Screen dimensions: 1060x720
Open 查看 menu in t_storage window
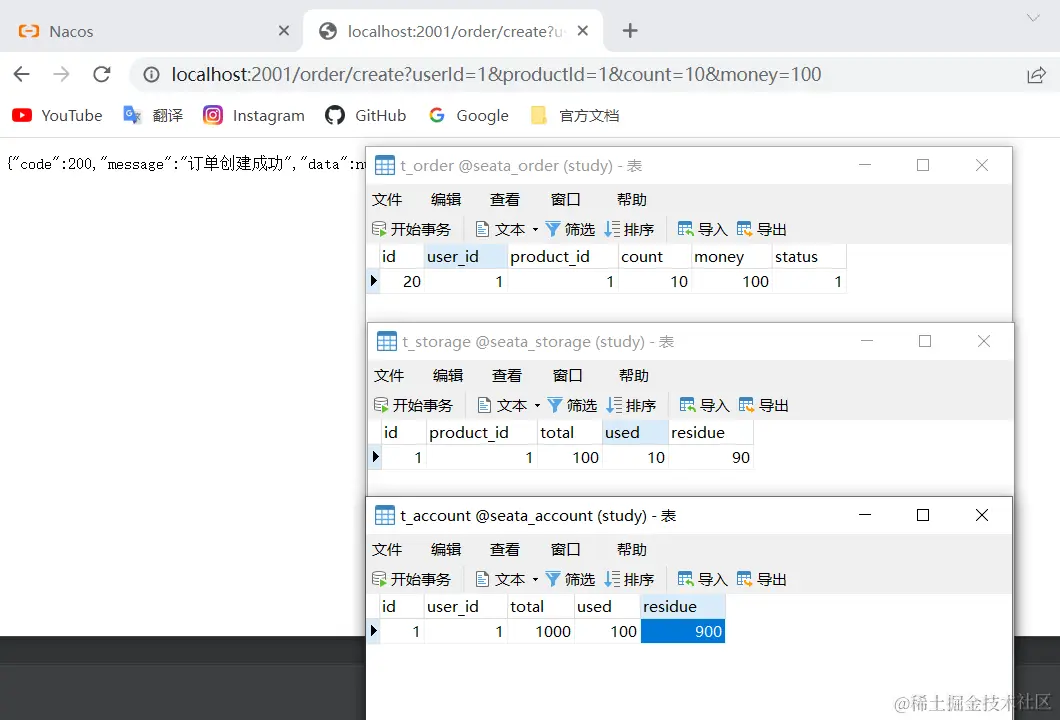pos(506,375)
